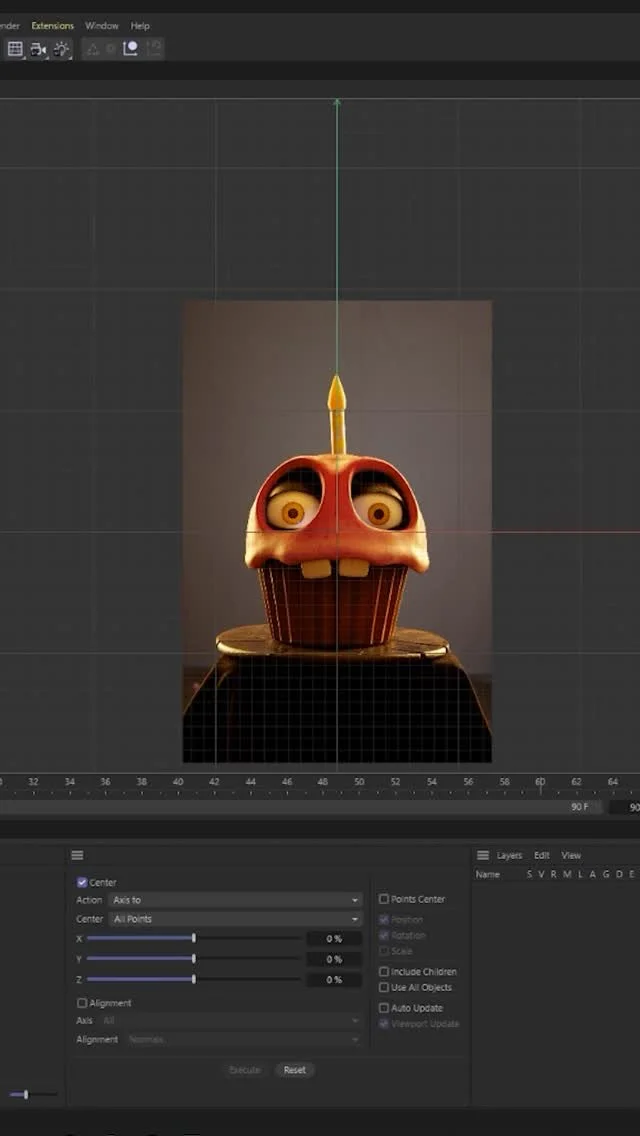This screenshot has width=640, height=1136.
Task: Open the Center dropdown showing All Points
Action: point(235,919)
